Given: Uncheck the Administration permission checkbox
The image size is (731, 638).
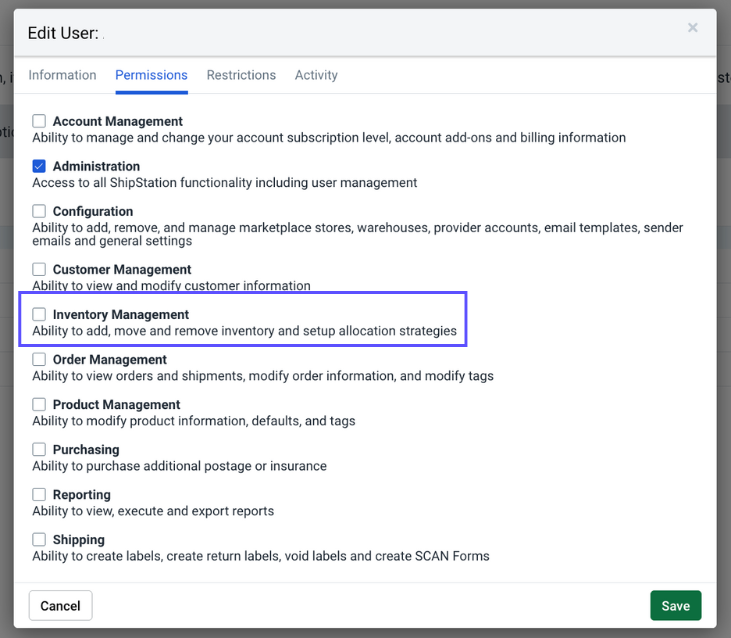Looking at the screenshot, I should 39,166.
